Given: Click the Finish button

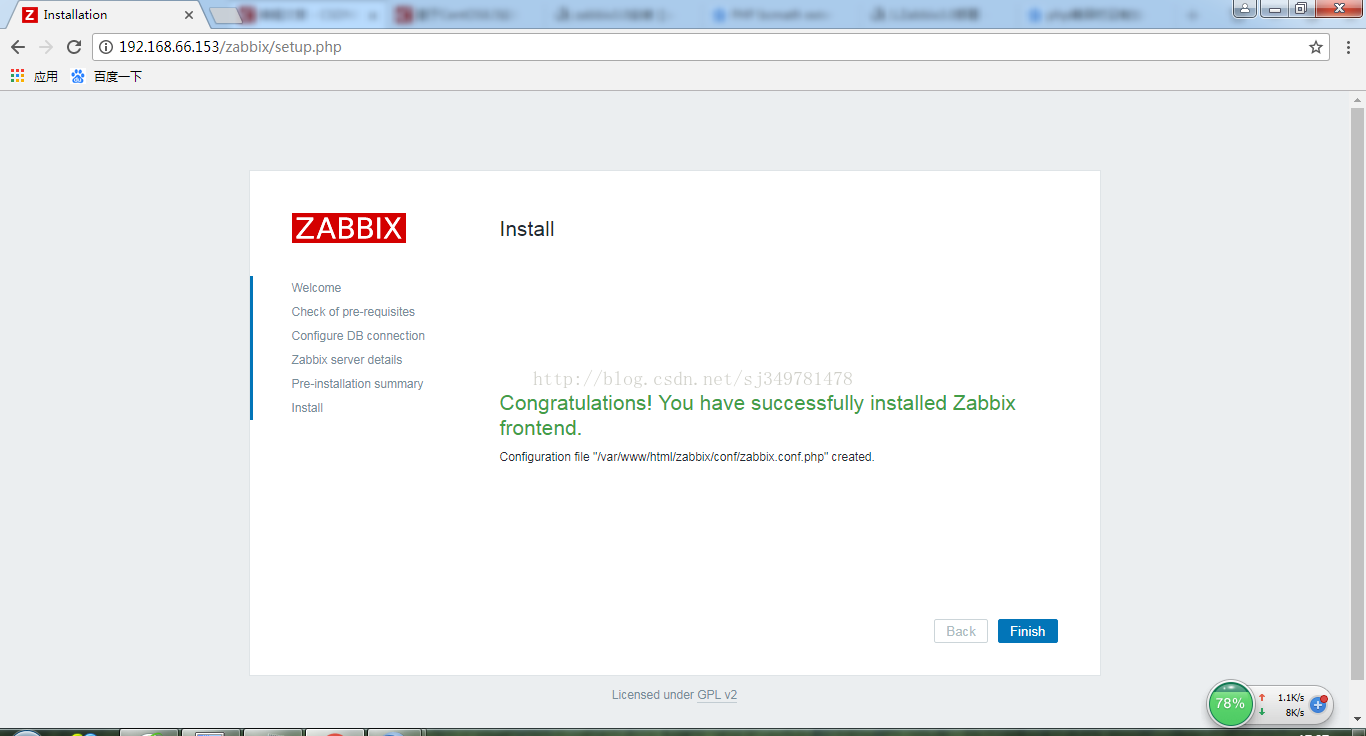Looking at the screenshot, I should tap(1028, 631).
